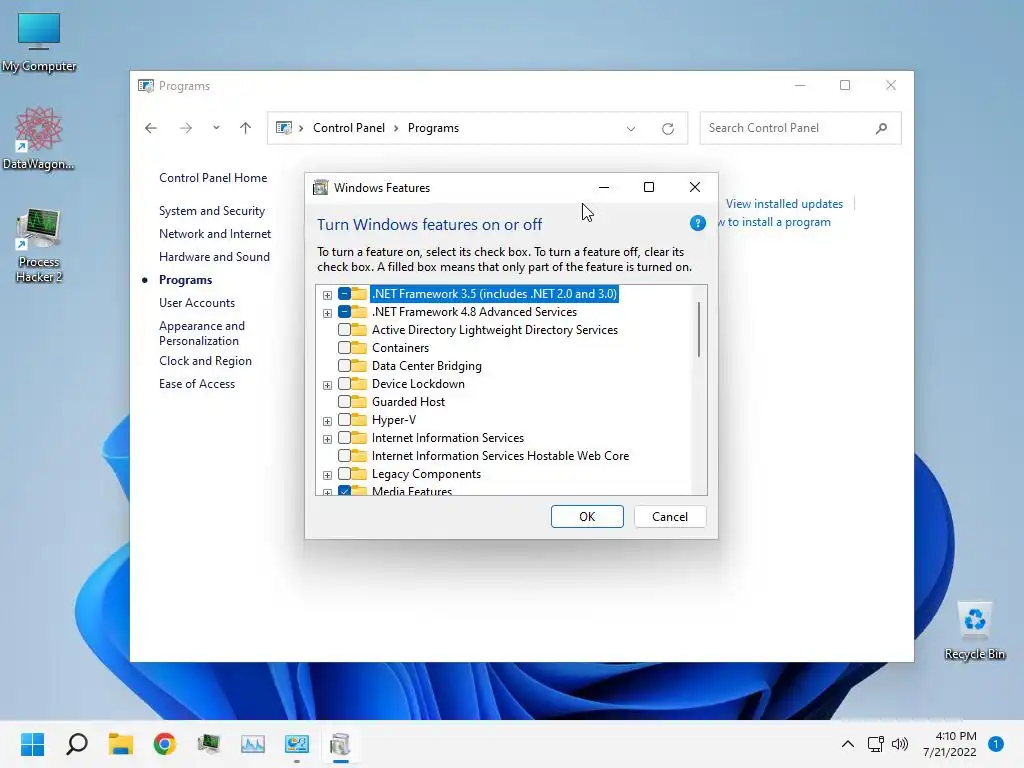Enable the Containers feature checkbox
Screen dimensions: 1024x768
(x=344, y=348)
